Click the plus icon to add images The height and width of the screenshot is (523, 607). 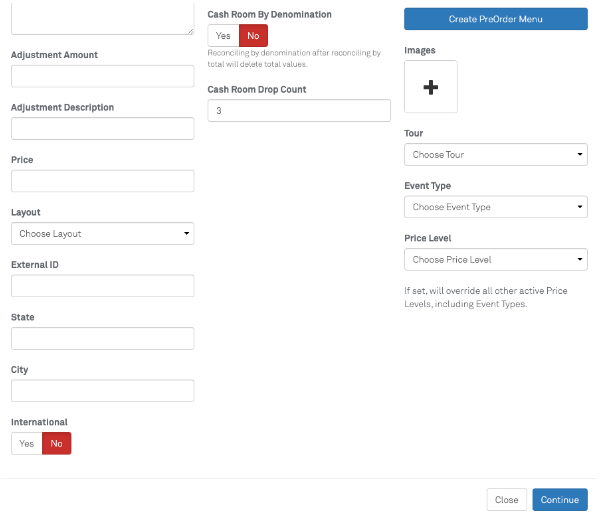(x=431, y=87)
